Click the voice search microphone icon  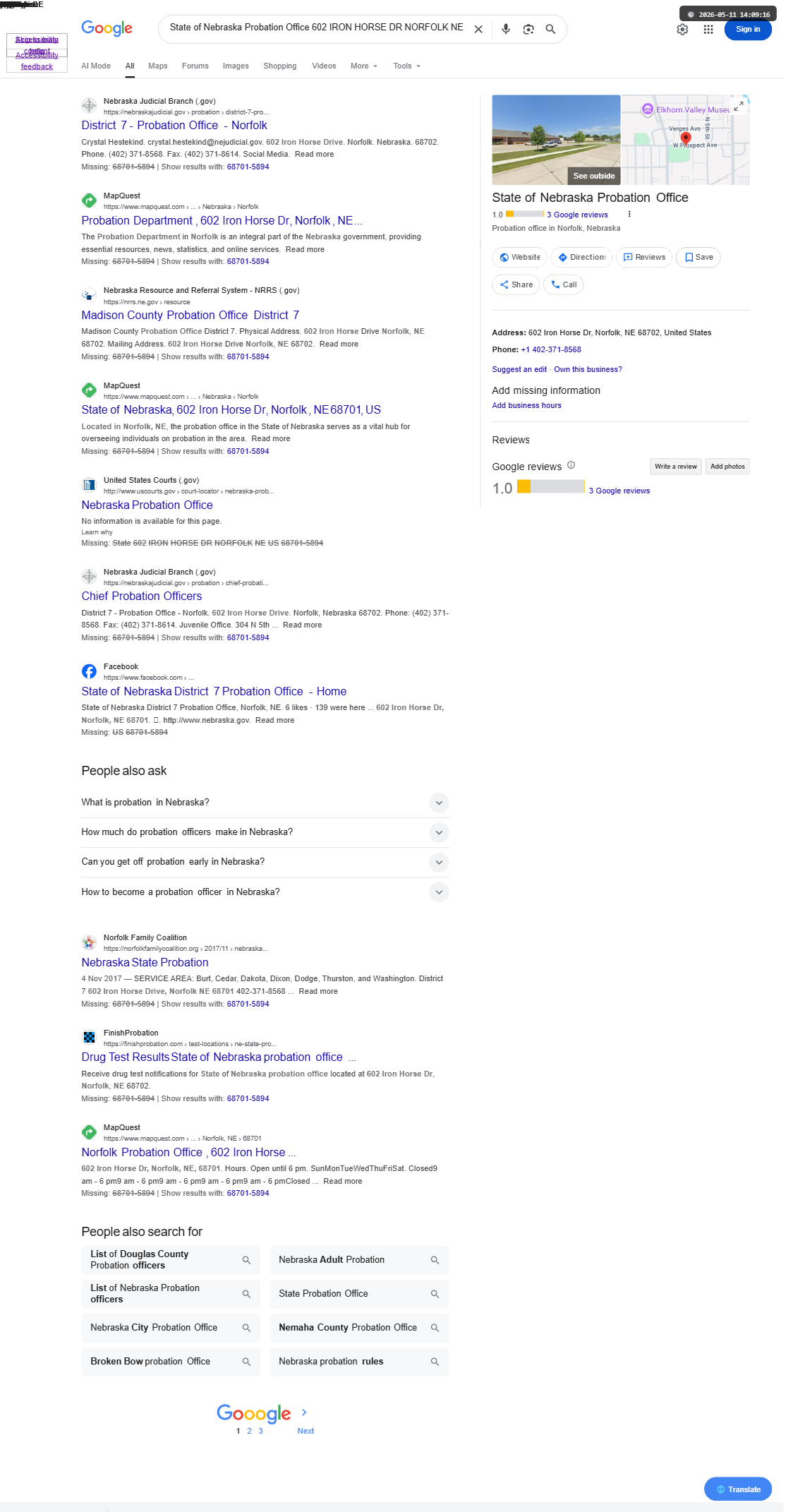506,29
